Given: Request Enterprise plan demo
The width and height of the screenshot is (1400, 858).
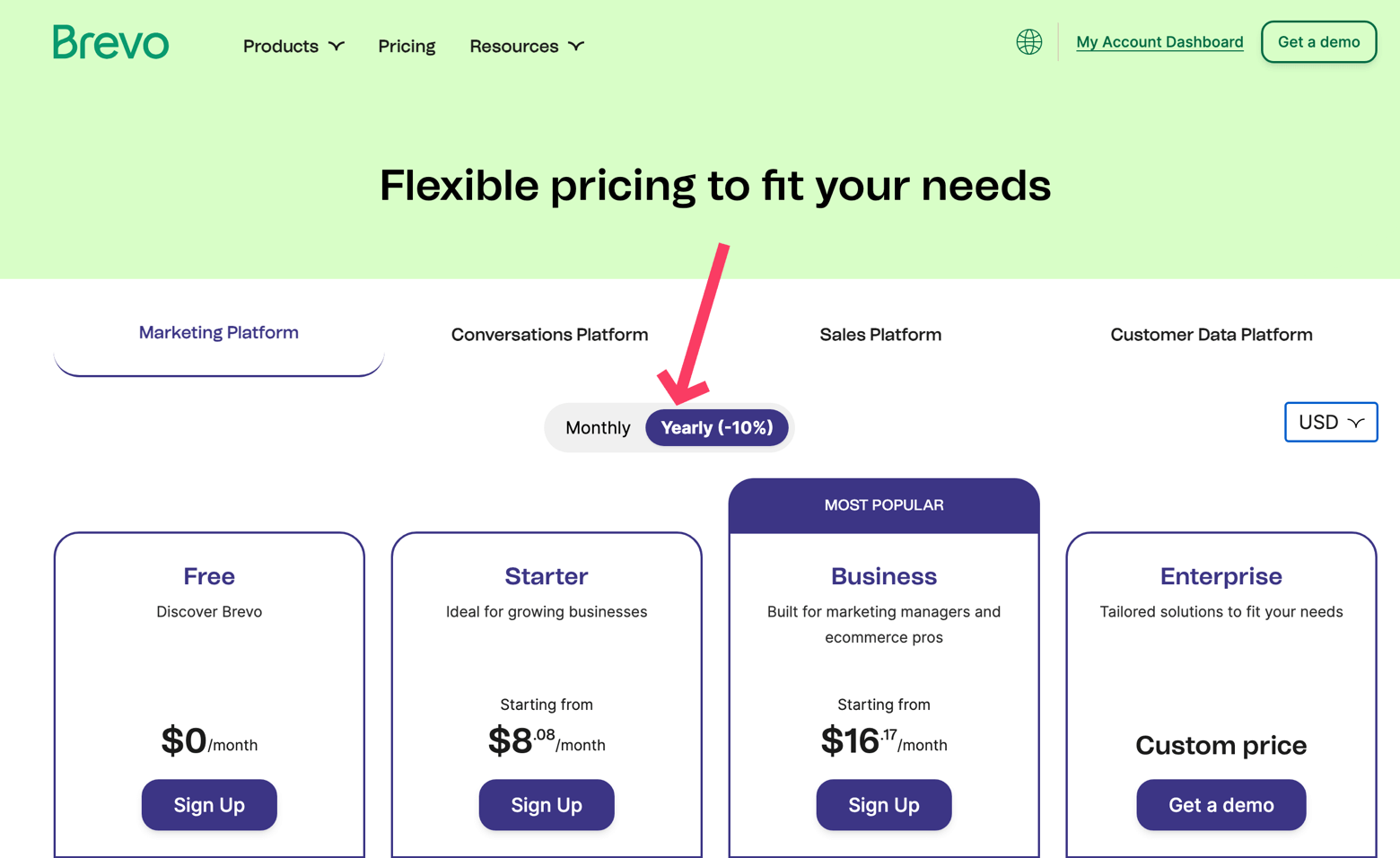Looking at the screenshot, I should pos(1221,805).
